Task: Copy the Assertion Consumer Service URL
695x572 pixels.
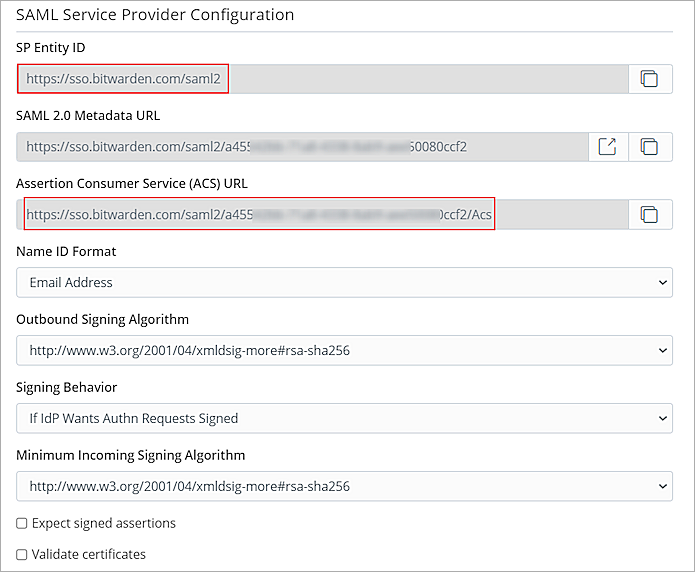Action: coord(650,215)
